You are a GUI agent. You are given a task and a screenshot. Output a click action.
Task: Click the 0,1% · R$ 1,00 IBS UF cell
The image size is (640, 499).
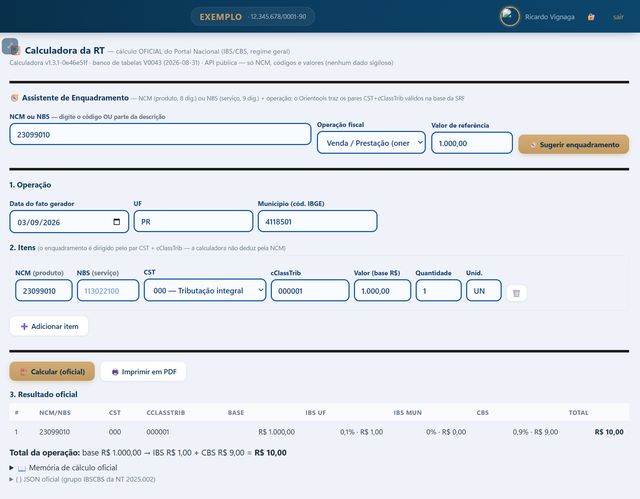click(x=361, y=432)
